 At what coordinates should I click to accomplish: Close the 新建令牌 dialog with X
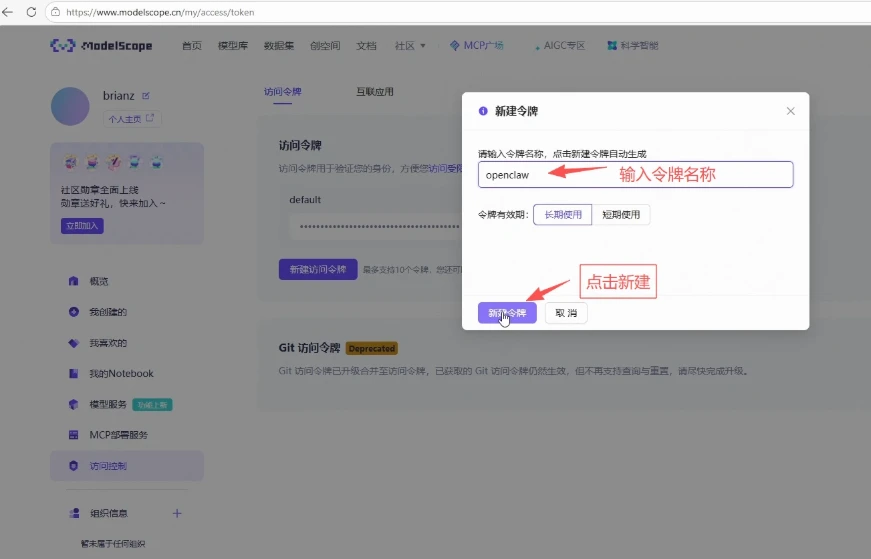(790, 111)
